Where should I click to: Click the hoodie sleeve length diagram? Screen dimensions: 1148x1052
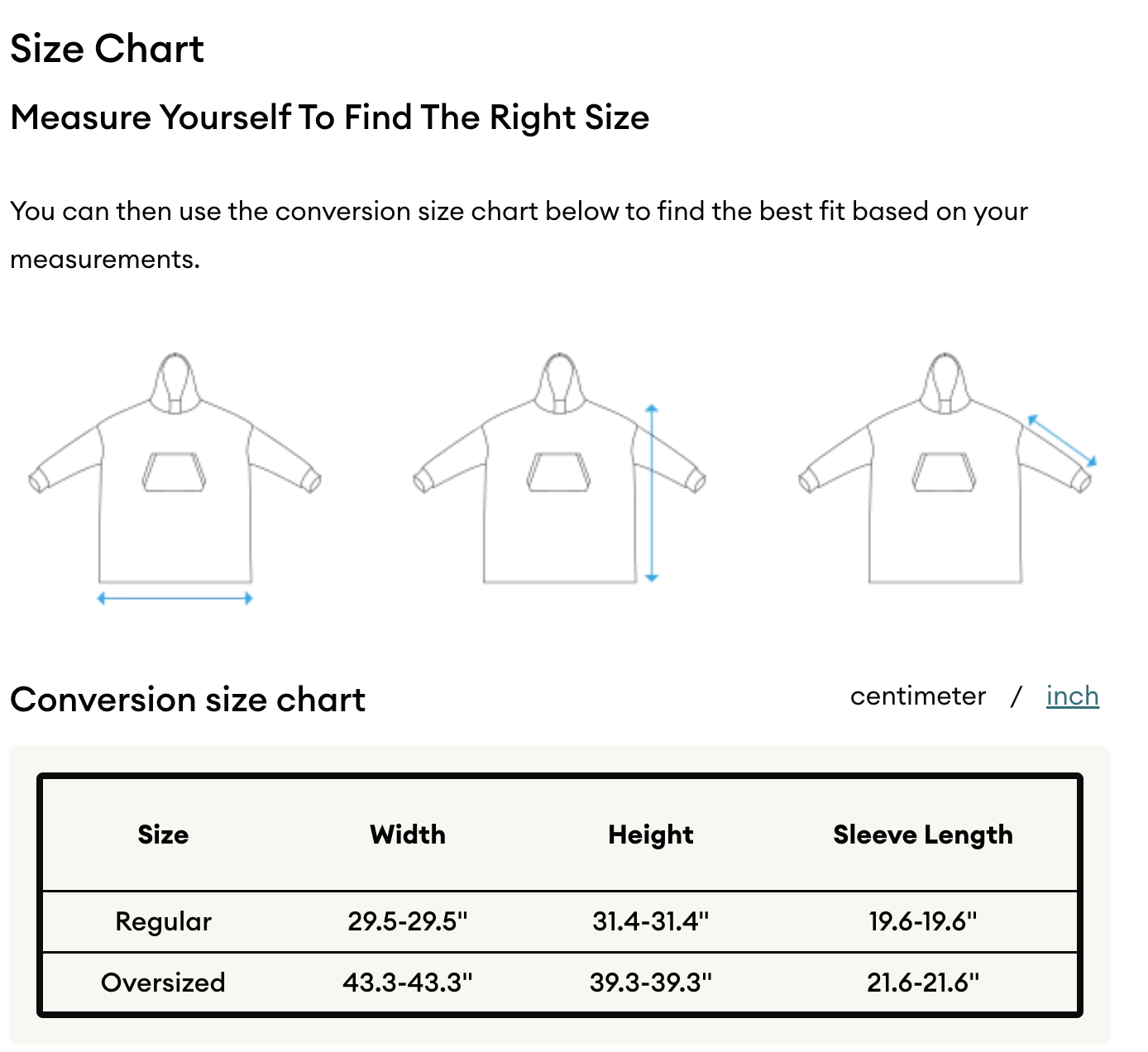coord(948,468)
